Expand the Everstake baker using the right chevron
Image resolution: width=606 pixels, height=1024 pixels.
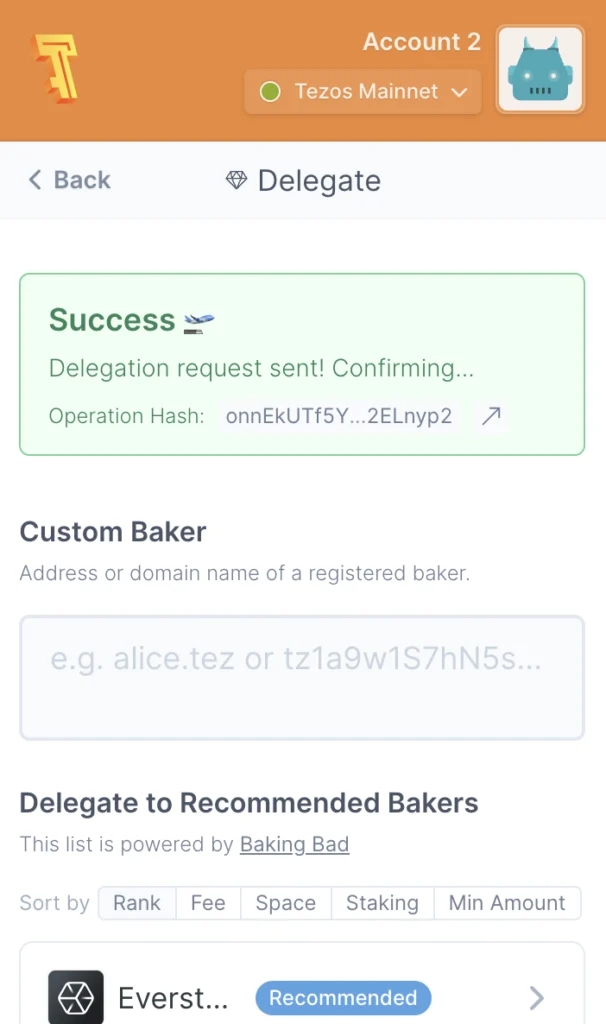pos(536,997)
